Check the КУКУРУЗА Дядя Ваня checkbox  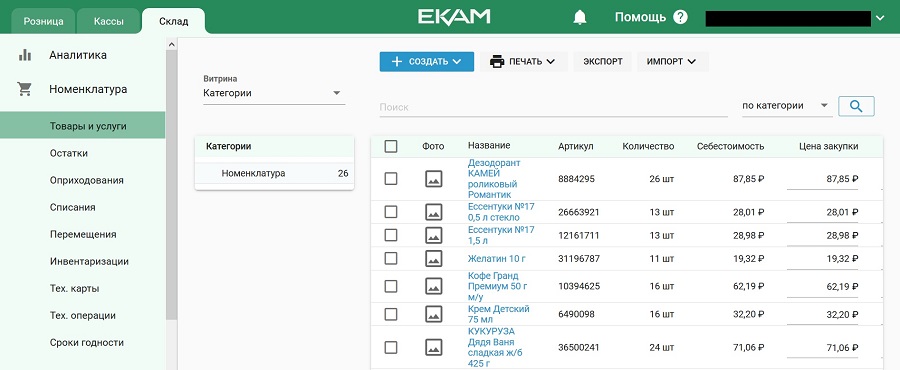click(391, 347)
